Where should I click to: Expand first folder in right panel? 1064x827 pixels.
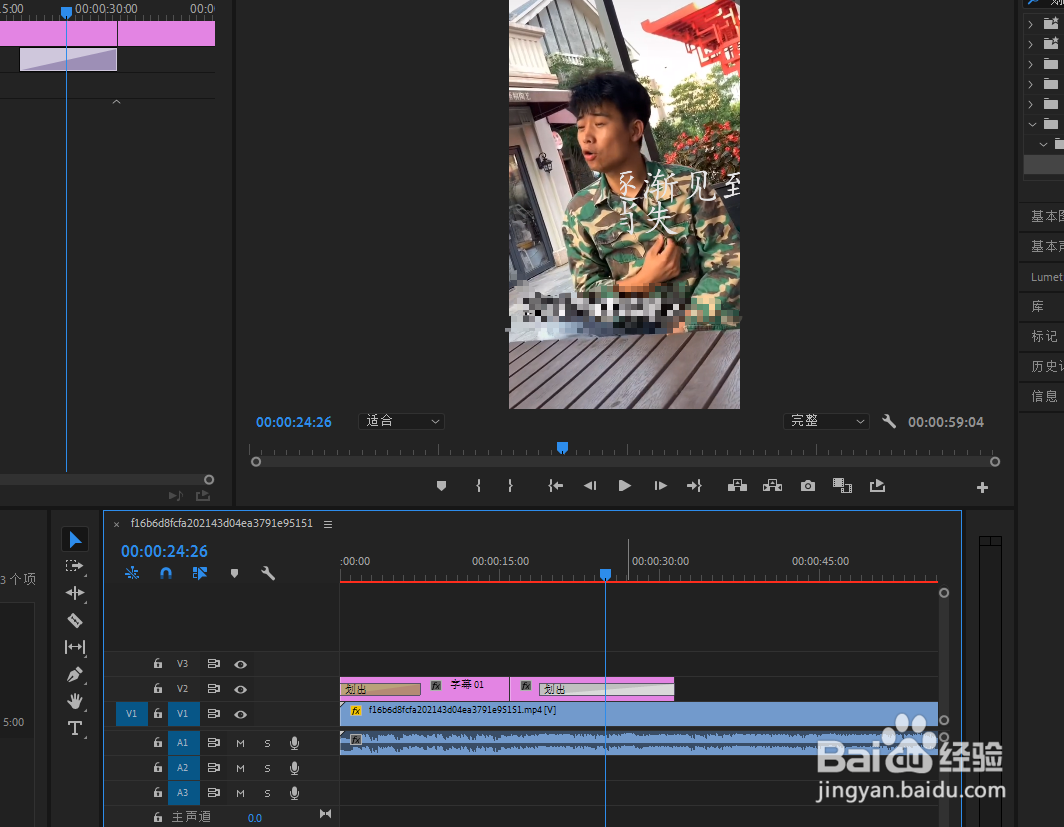pyautogui.click(x=1031, y=24)
